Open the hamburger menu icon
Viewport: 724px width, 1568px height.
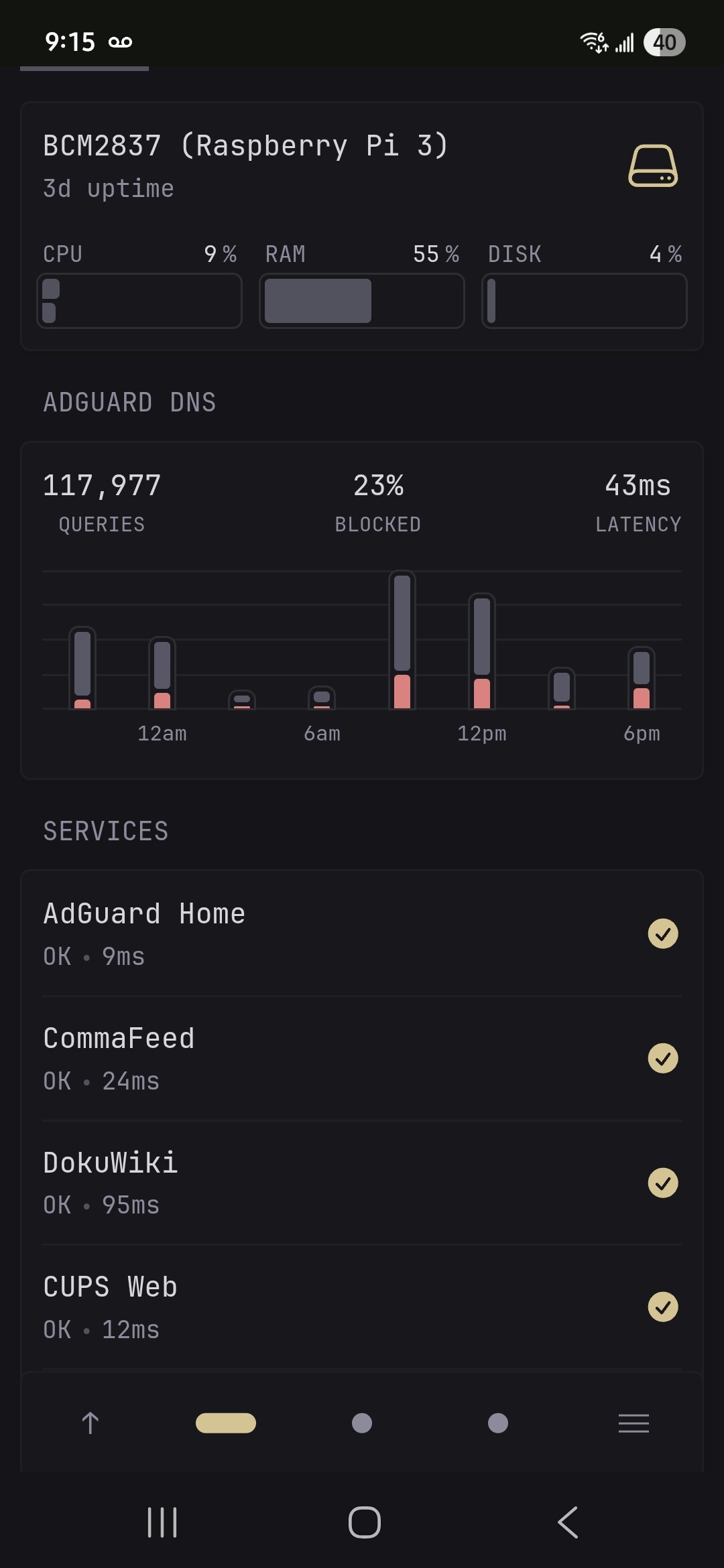(x=633, y=1423)
